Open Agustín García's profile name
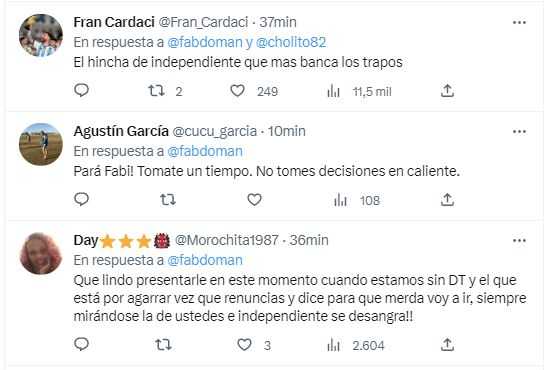Screen dimensions: 552x370 coord(121,131)
